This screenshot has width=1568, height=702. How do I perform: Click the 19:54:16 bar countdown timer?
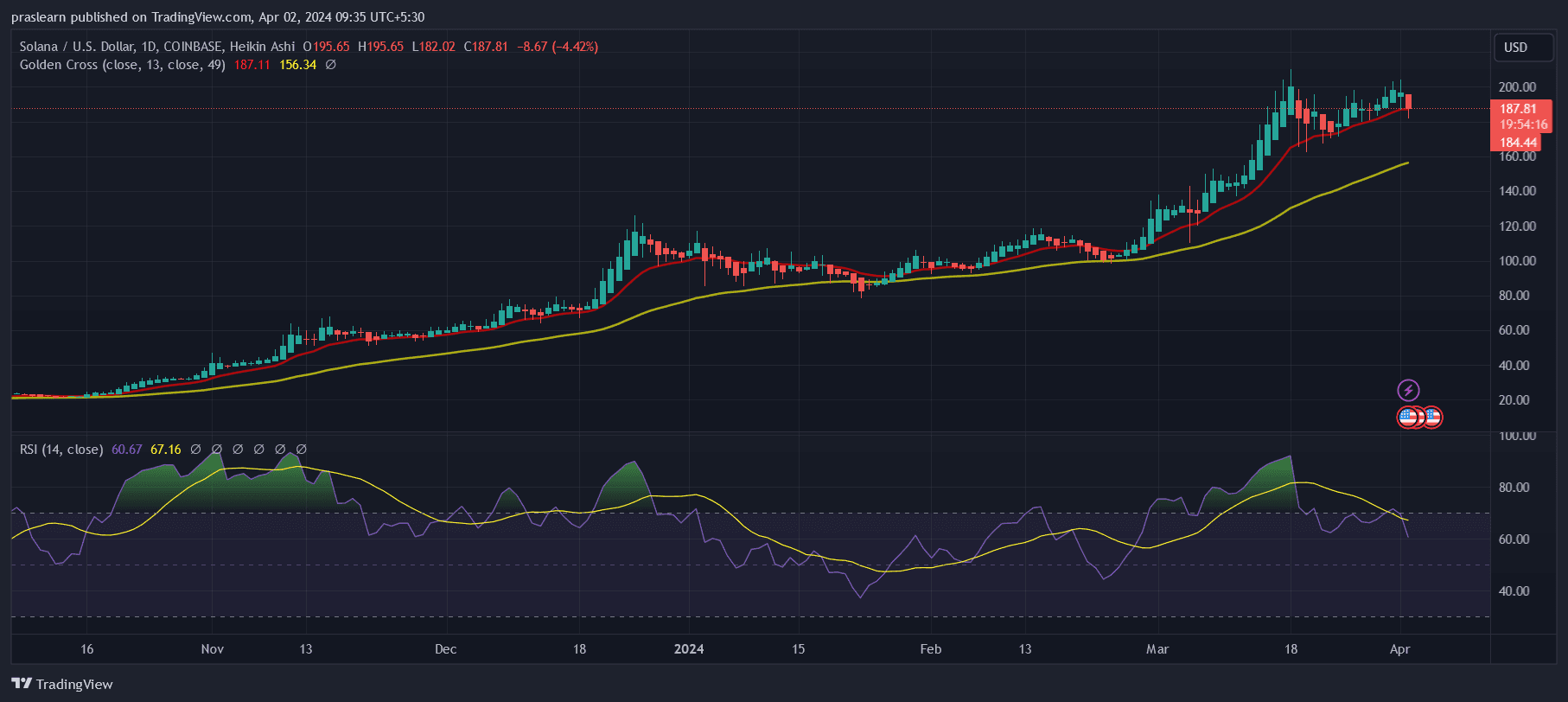tap(1522, 124)
